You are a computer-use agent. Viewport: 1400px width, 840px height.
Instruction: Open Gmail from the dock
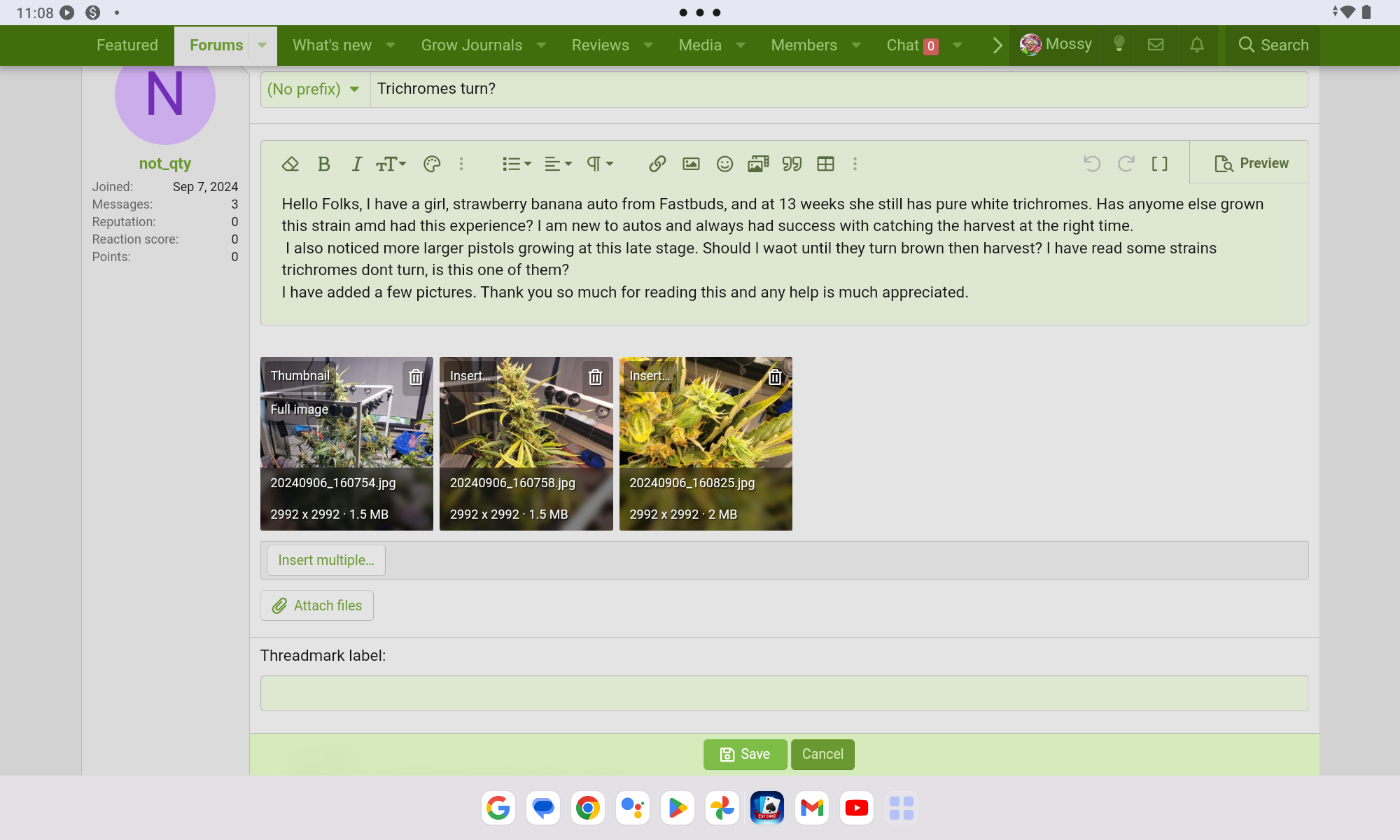click(x=812, y=808)
